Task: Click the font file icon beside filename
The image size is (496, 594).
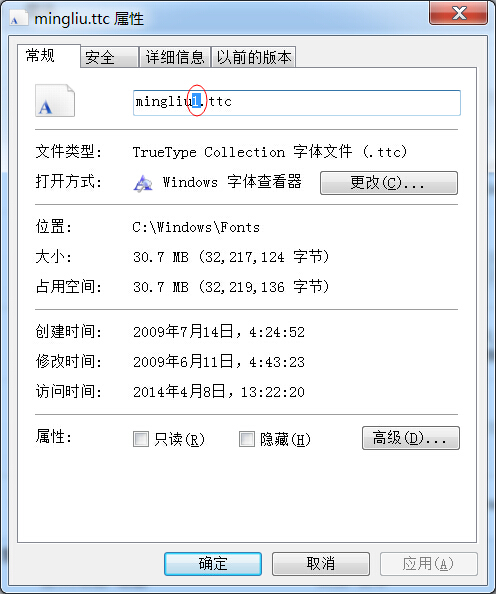Action: pyautogui.click(x=55, y=100)
